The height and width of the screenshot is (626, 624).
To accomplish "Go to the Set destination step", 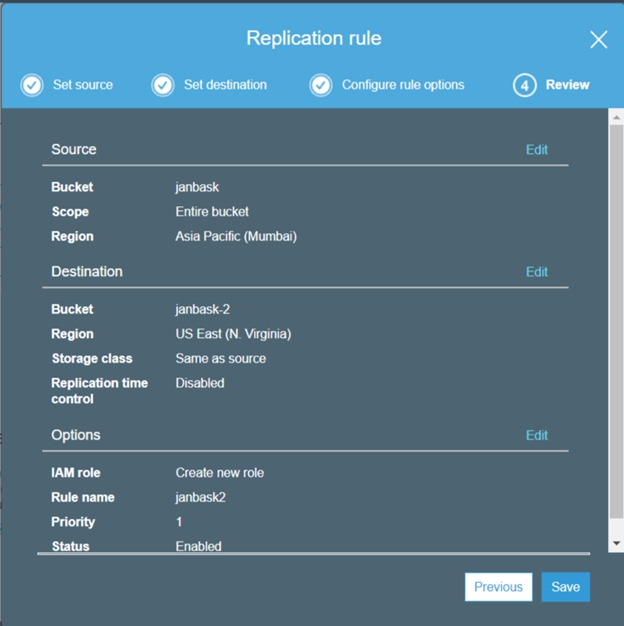I will [225, 85].
